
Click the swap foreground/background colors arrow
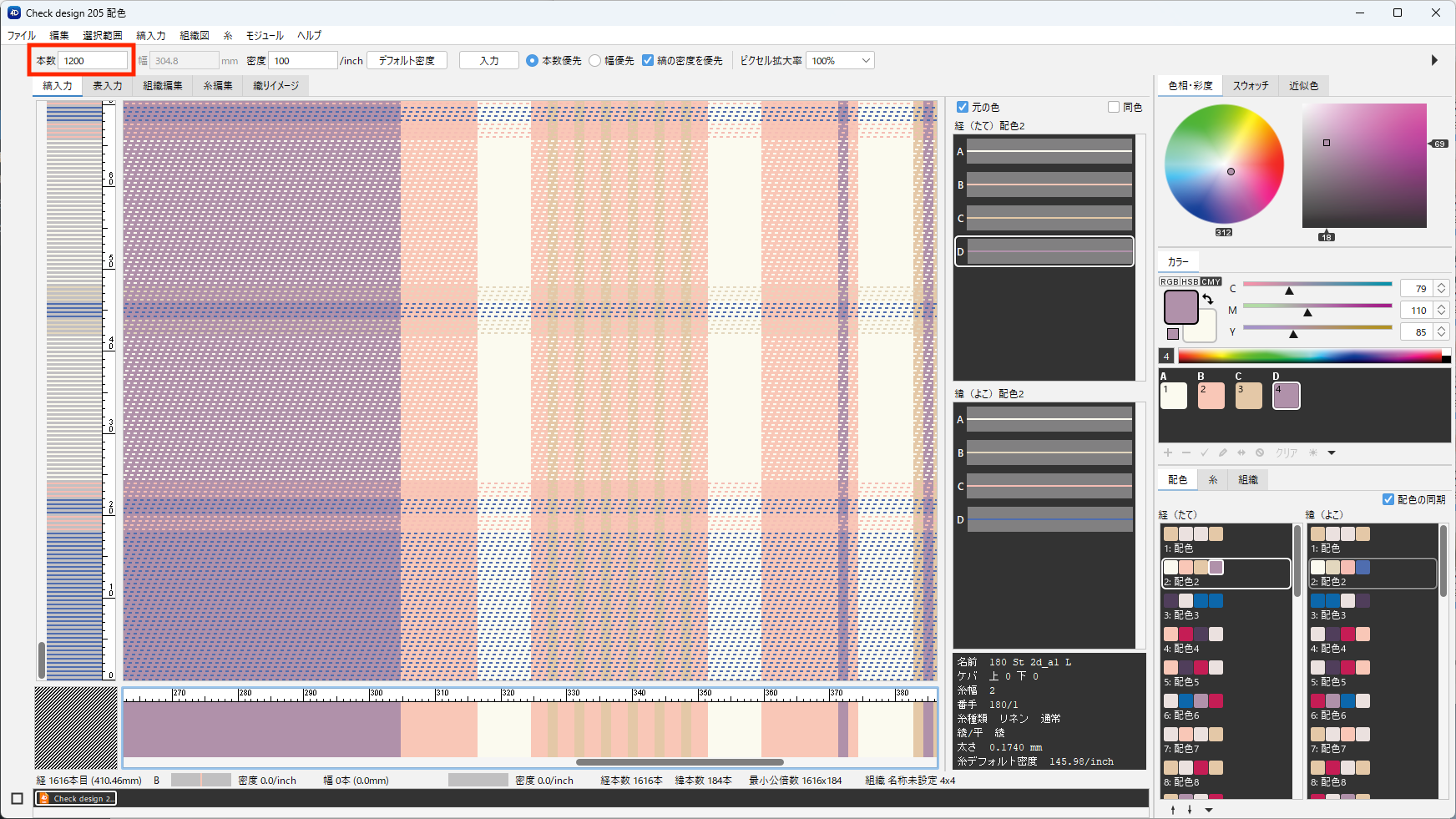[1207, 299]
